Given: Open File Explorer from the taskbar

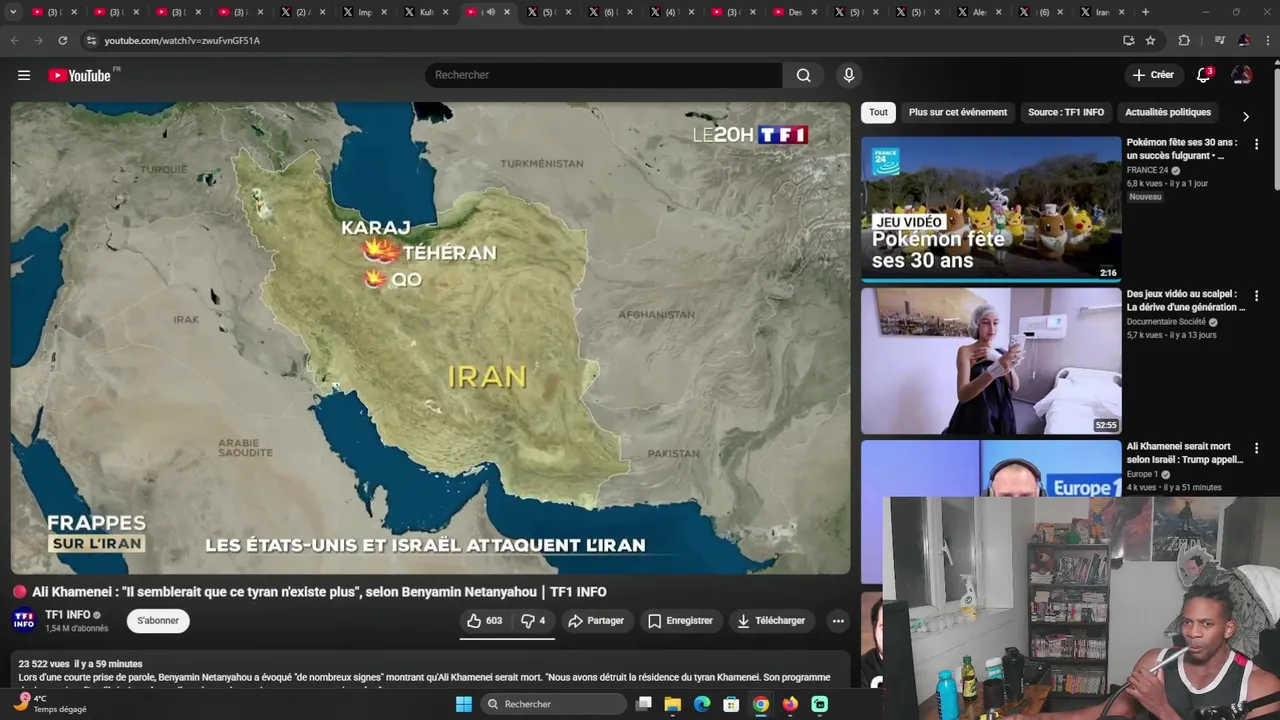Looking at the screenshot, I should click(673, 704).
